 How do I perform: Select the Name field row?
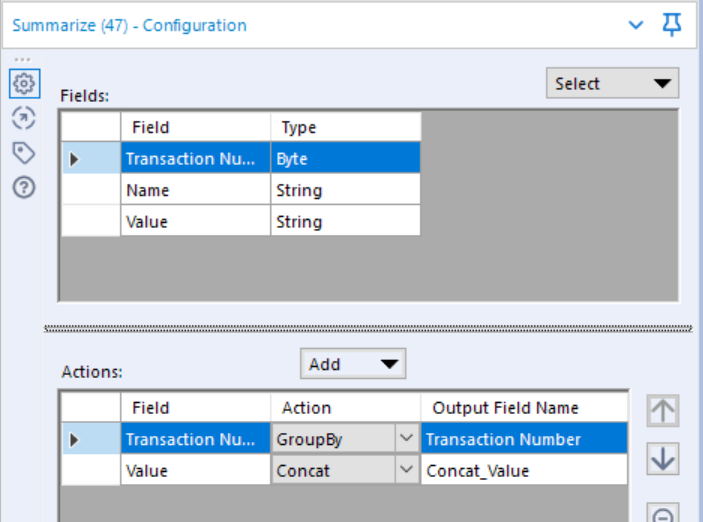pyautogui.click(x=241, y=190)
